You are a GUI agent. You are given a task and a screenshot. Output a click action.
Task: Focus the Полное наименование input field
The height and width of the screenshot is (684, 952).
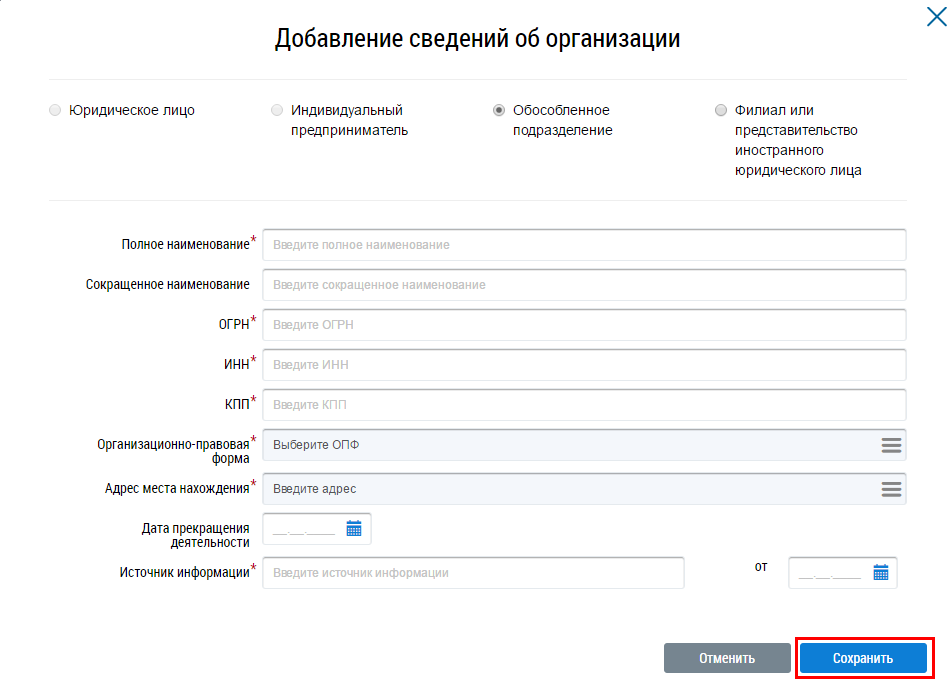(584, 245)
